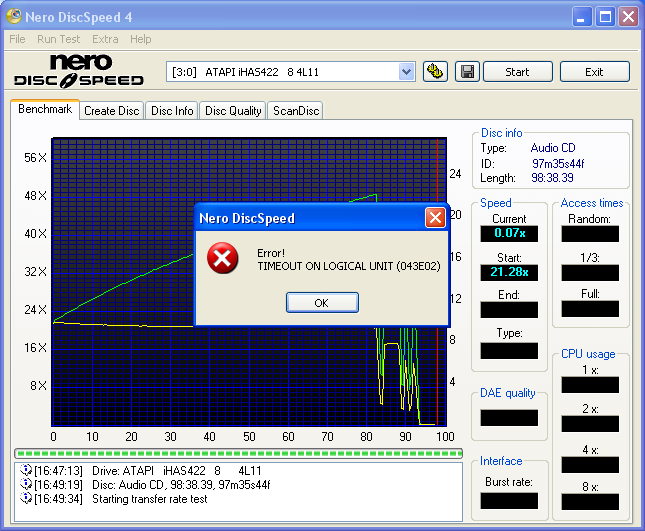Viewport: 645px width, 531px height.
Task: Switch to the Disc Quality tab
Action: (233, 111)
